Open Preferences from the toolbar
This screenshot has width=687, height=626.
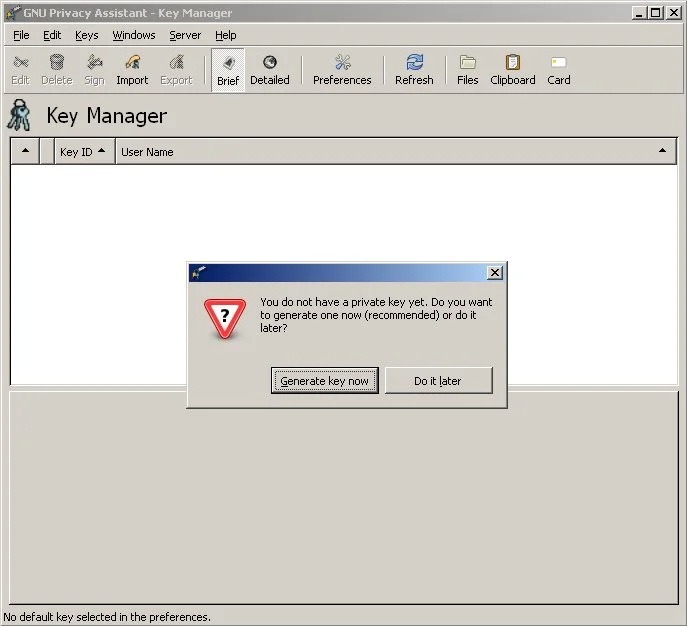point(342,69)
